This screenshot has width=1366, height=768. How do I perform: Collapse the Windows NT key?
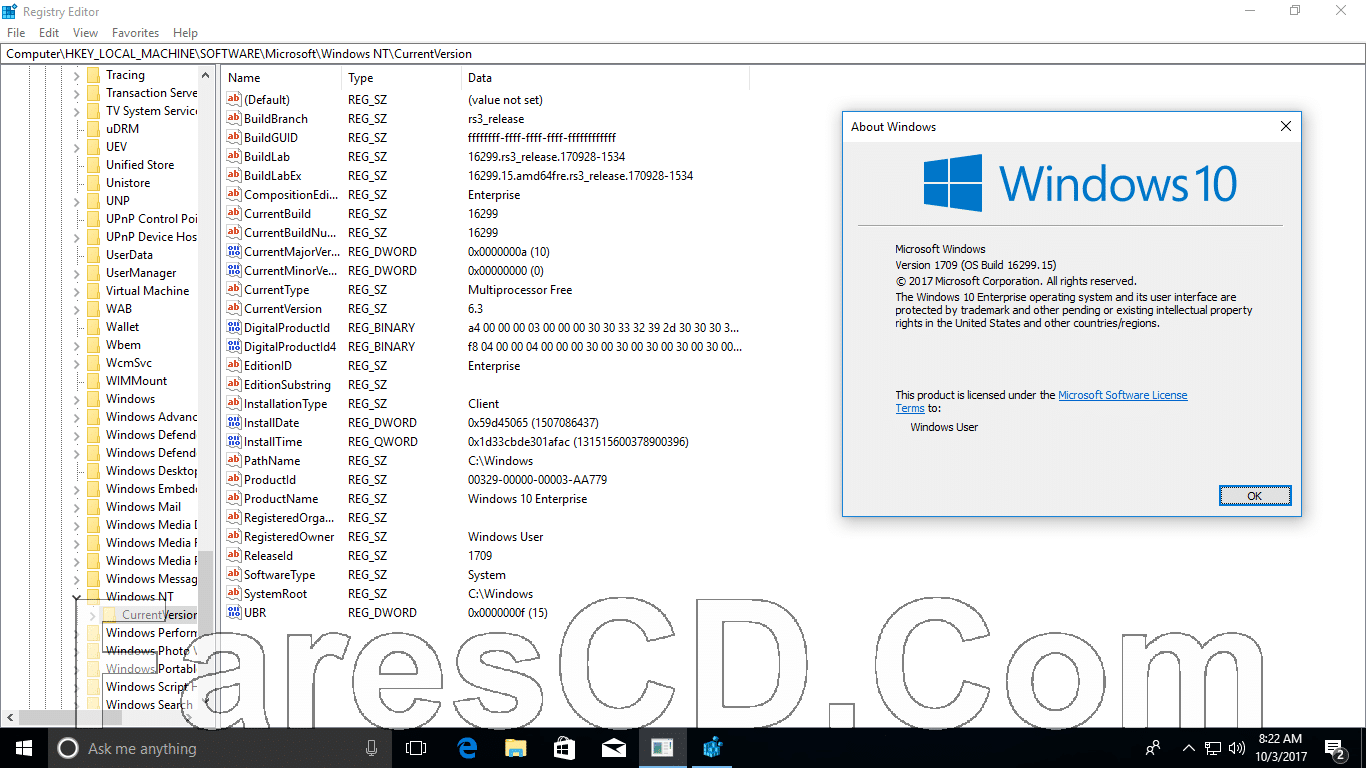pyautogui.click(x=77, y=597)
